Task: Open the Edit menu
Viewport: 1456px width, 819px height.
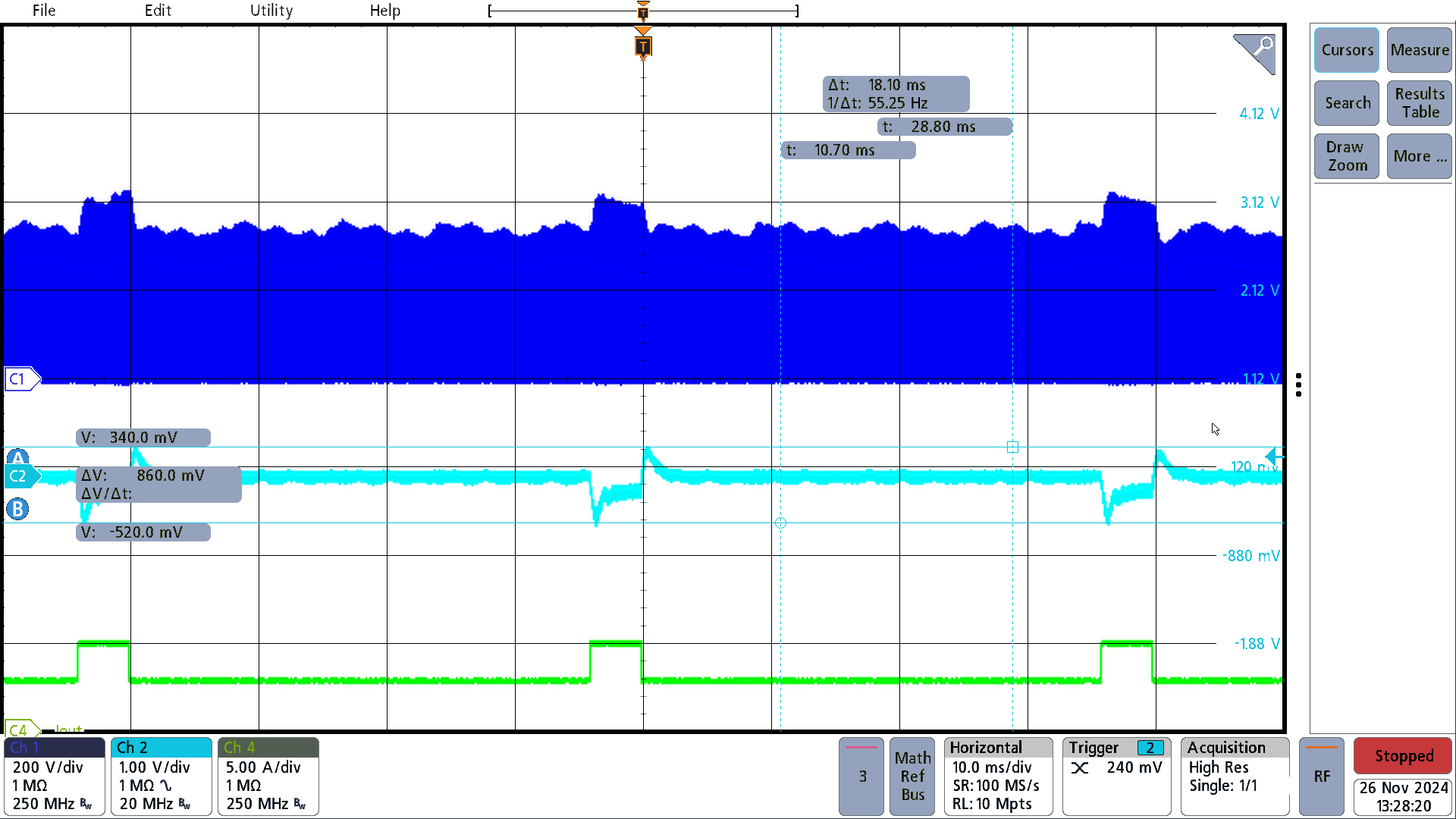Action: [158, 11]
